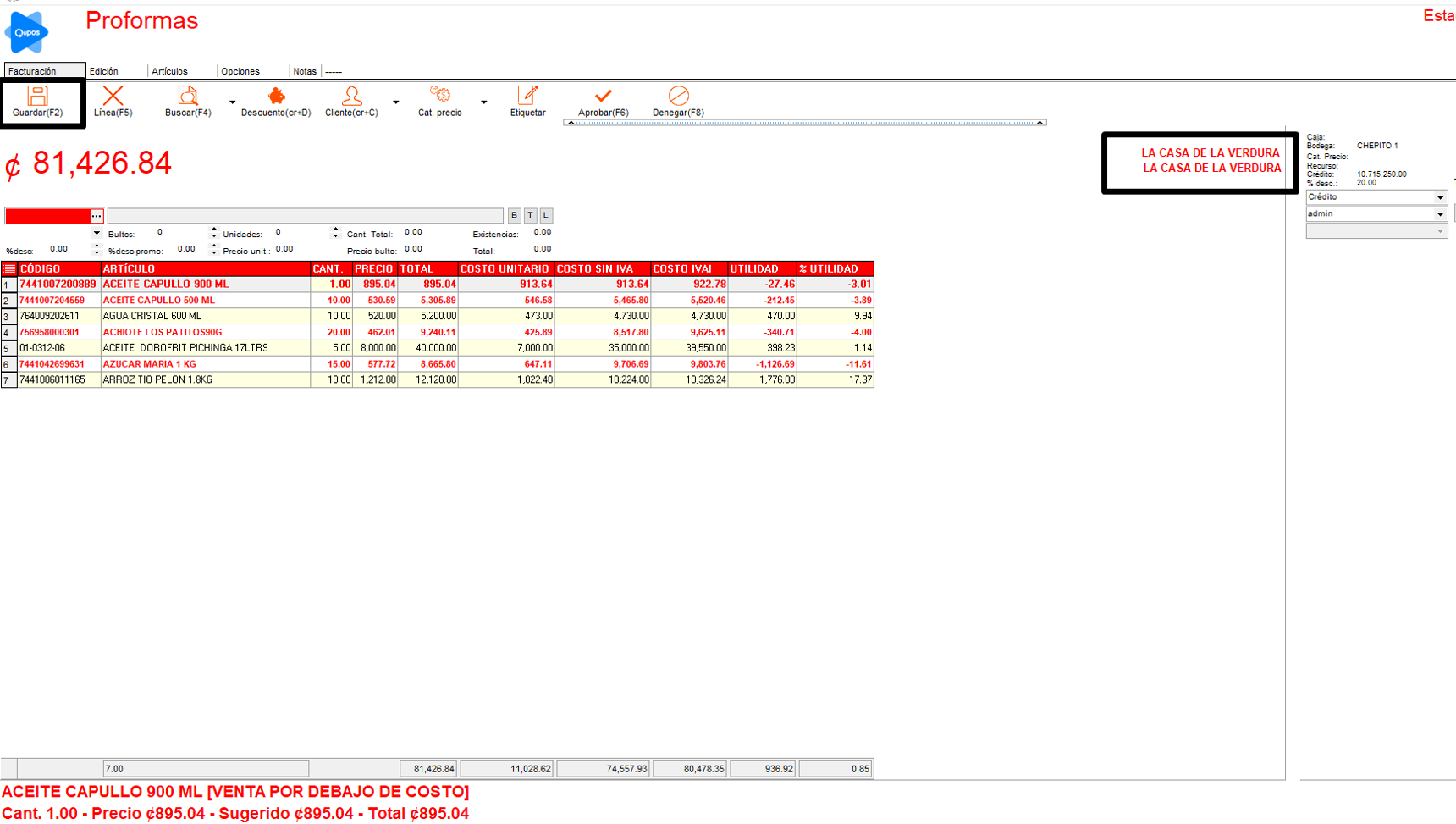Expand dropdown arrow next to Buscar(F4)
1456x824 pixels.
click(232, 102)
